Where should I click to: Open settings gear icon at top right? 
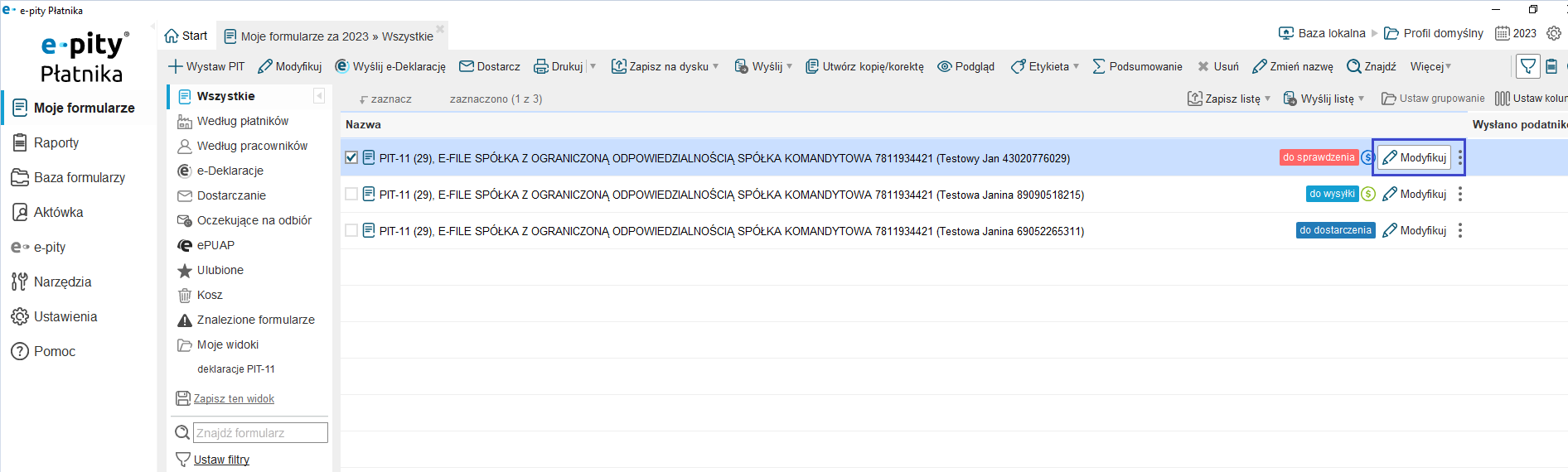pyautogui.click(x=1554, y=33)
